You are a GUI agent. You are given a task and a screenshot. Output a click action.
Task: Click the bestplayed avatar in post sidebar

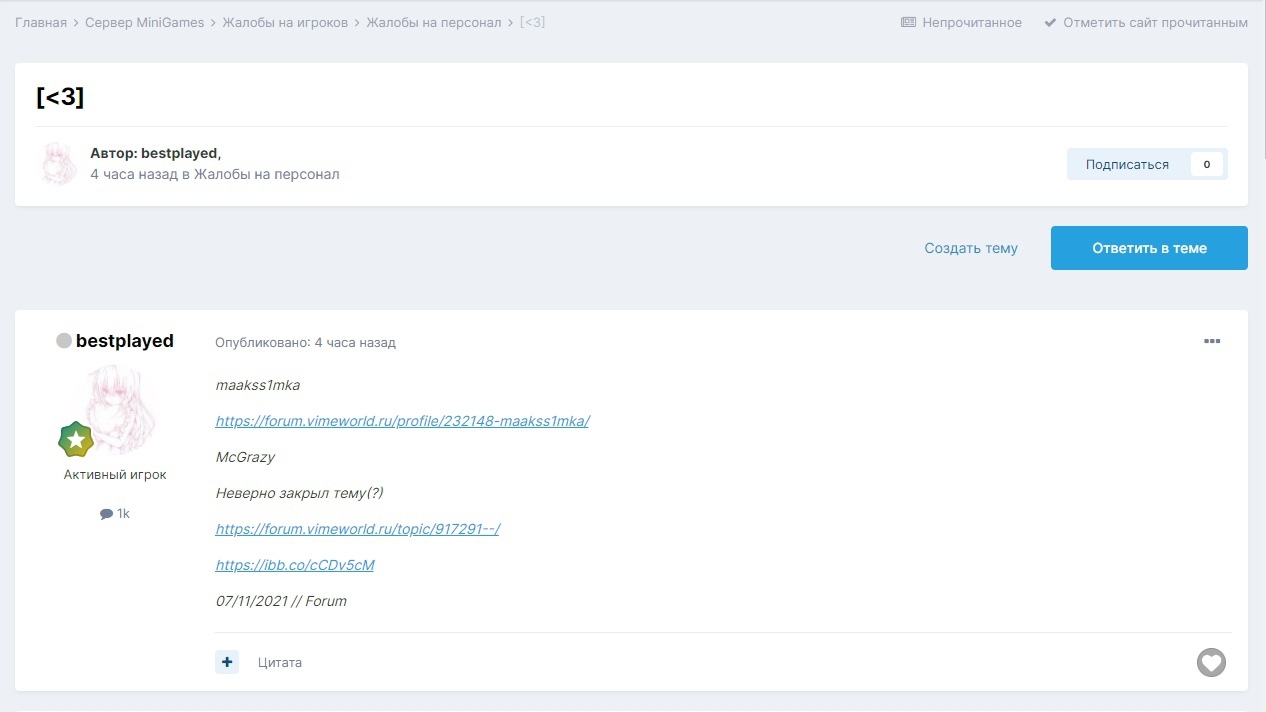[x=120, y=410]
